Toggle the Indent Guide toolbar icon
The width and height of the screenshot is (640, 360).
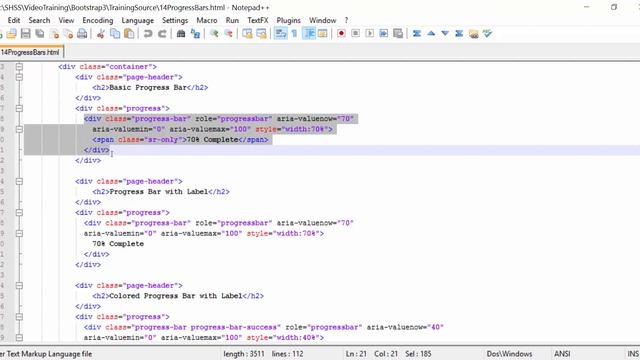pos(309,33)
